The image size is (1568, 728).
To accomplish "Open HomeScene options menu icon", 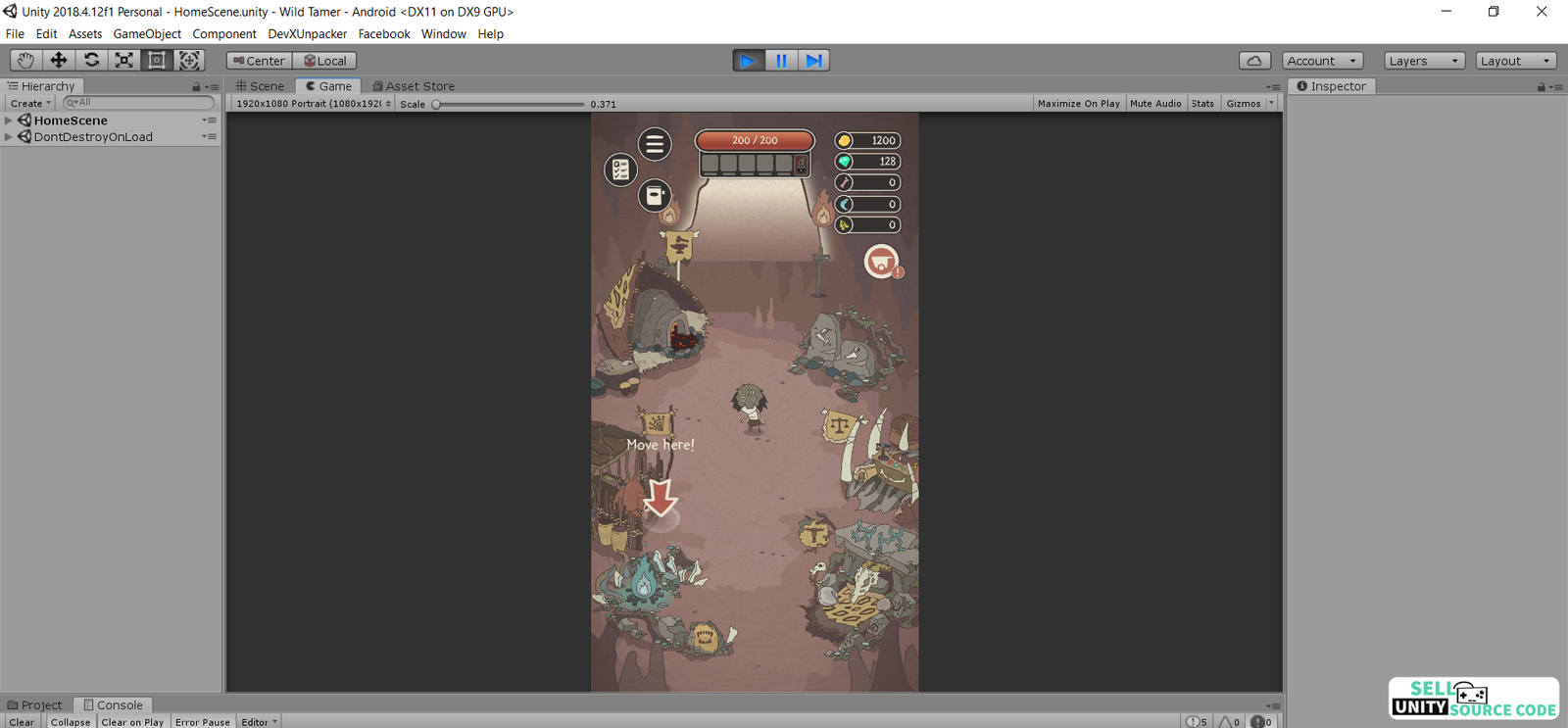I will pos(210,121).
